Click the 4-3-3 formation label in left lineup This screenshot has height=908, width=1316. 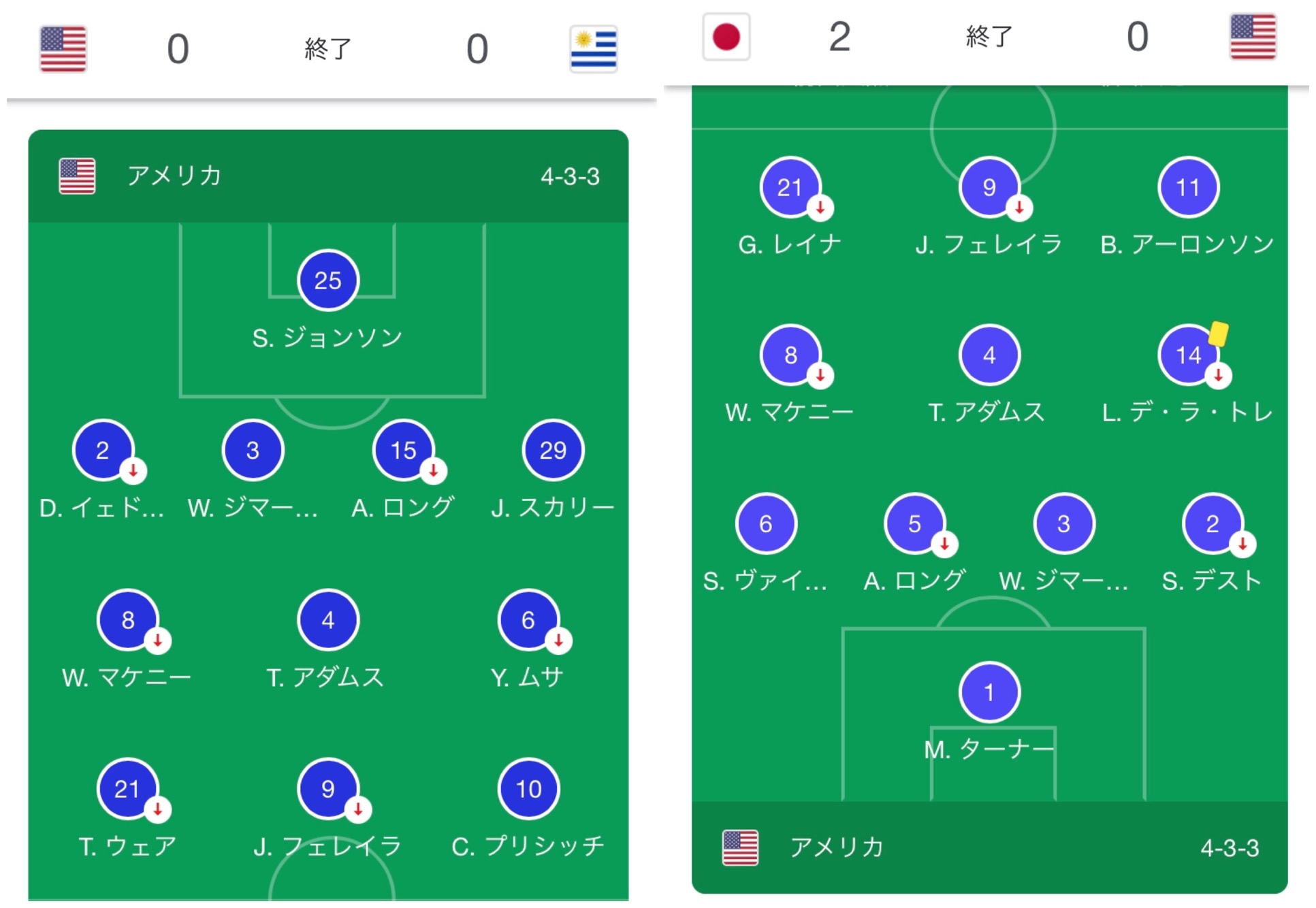click(x=570, y=177)
